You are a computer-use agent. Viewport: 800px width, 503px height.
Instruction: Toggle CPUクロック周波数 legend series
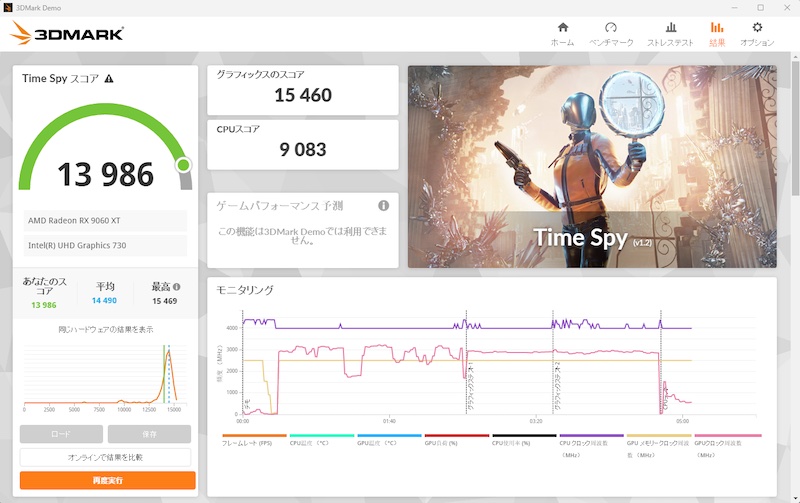[591, 445]
